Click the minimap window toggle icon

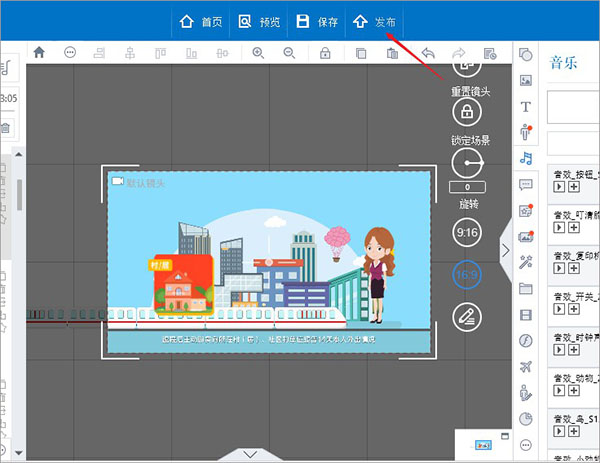505,436
